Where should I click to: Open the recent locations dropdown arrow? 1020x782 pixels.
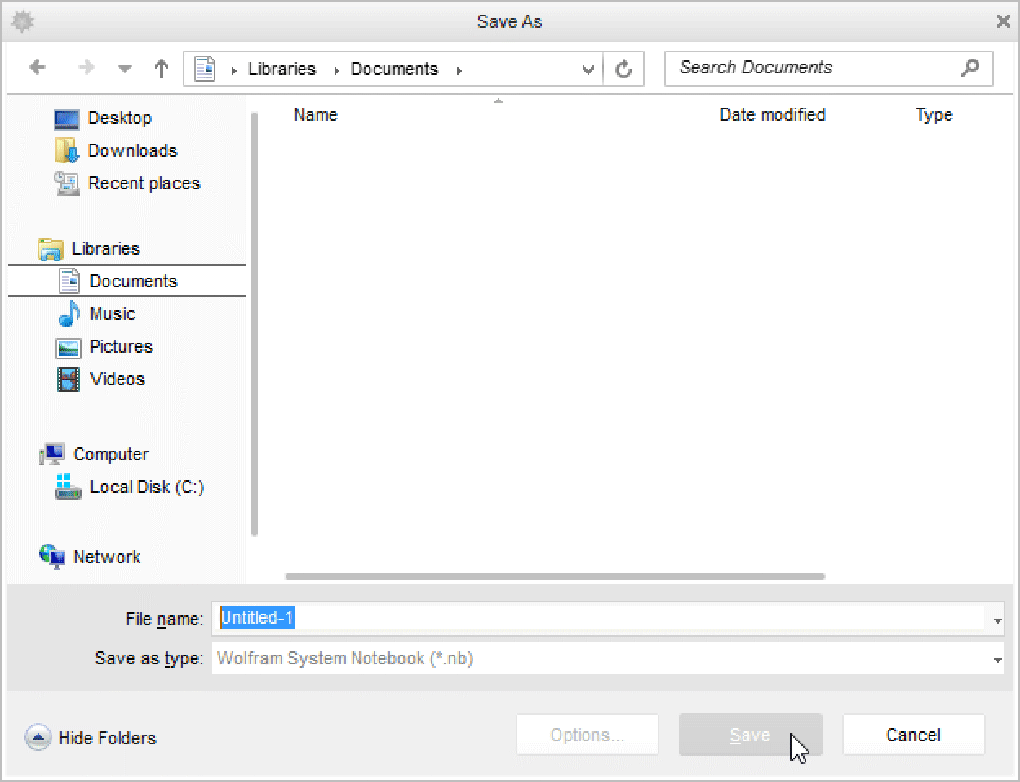pyautogui.click(x=125, y=69)
